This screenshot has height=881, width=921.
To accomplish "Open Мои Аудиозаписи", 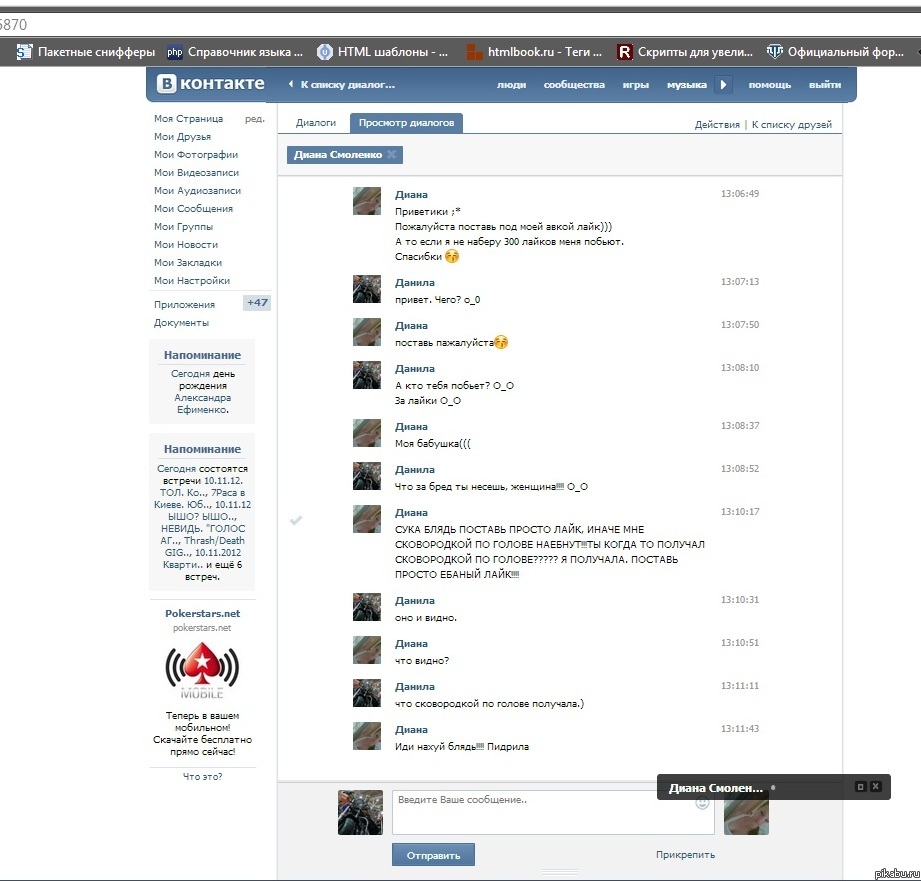I will [197, 191].
